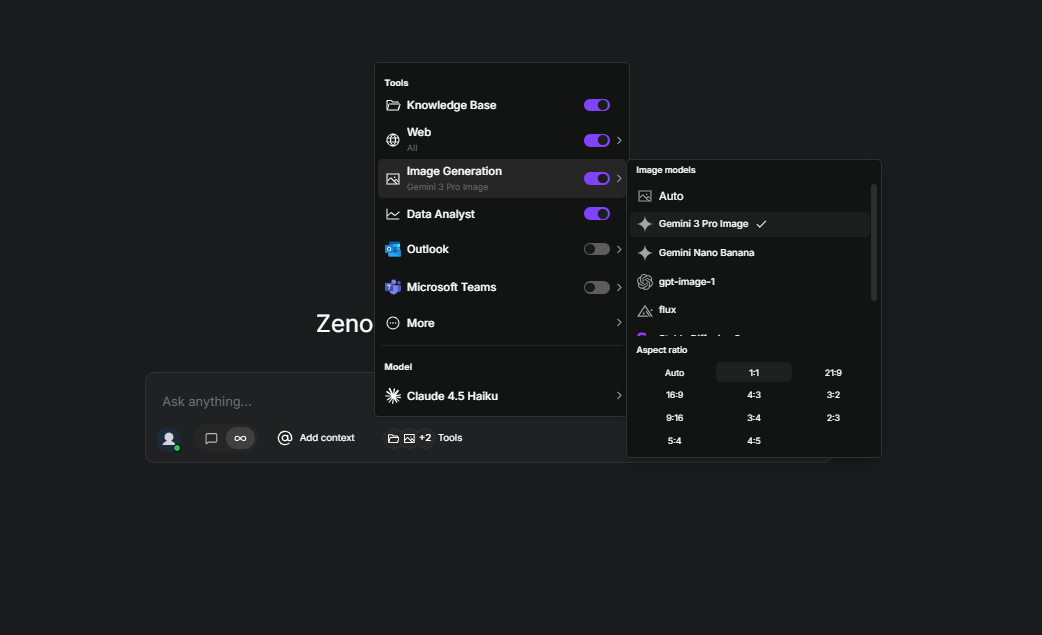Set aspect ratio to 16:9

tap(675, 395)
